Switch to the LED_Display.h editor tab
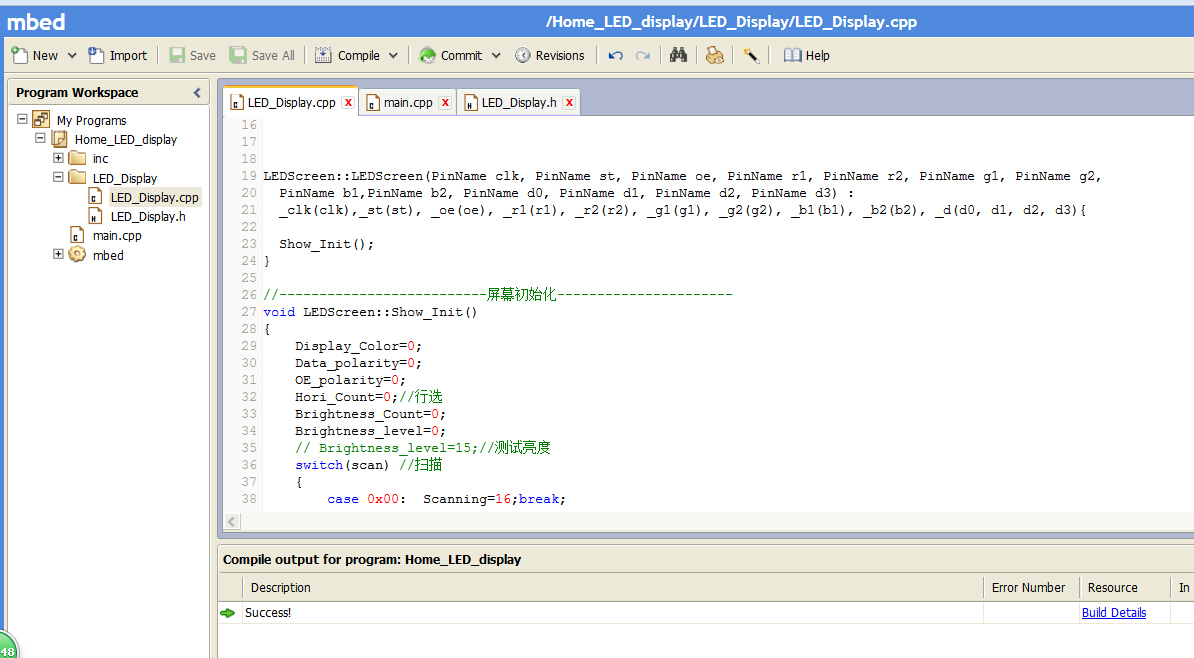The width and height of the screenshot is (1194, 658). coord(519,103)
